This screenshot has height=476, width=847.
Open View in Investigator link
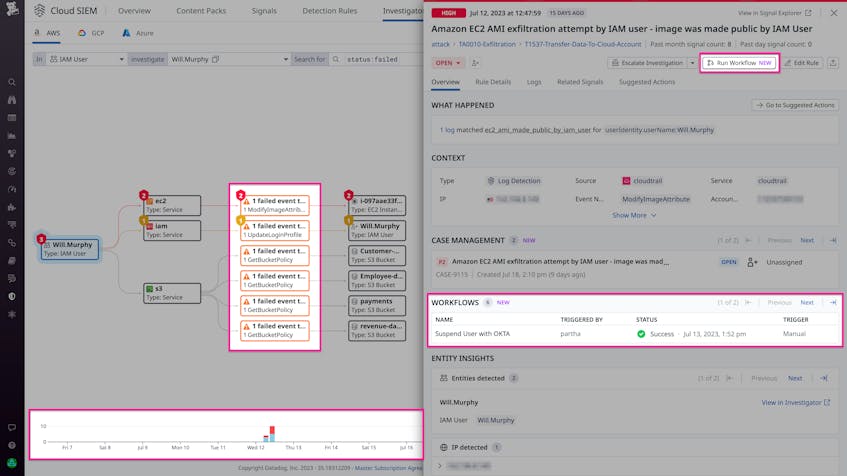796,403
